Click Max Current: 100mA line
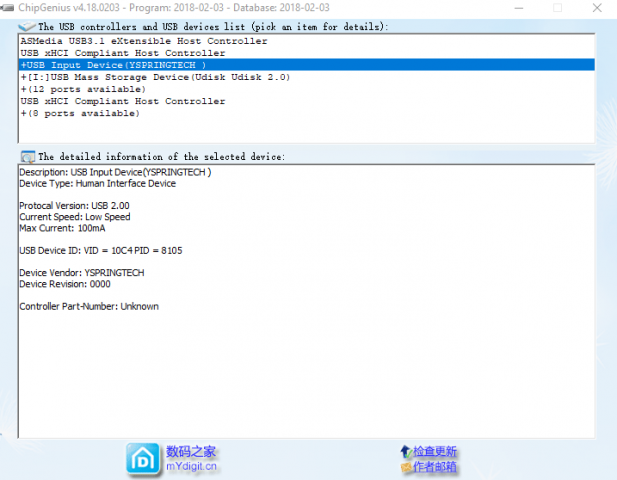Image resolution: width=617 pixels, height=480 pixels. [62, 228]
